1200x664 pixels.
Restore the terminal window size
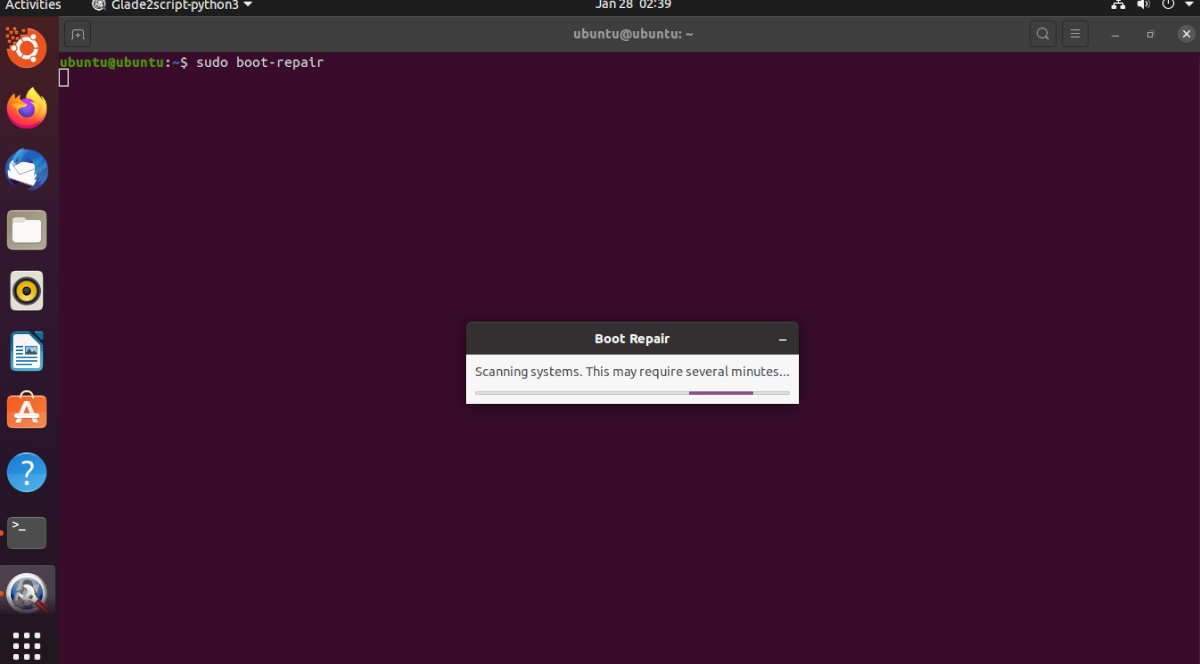pos(1151,34)
